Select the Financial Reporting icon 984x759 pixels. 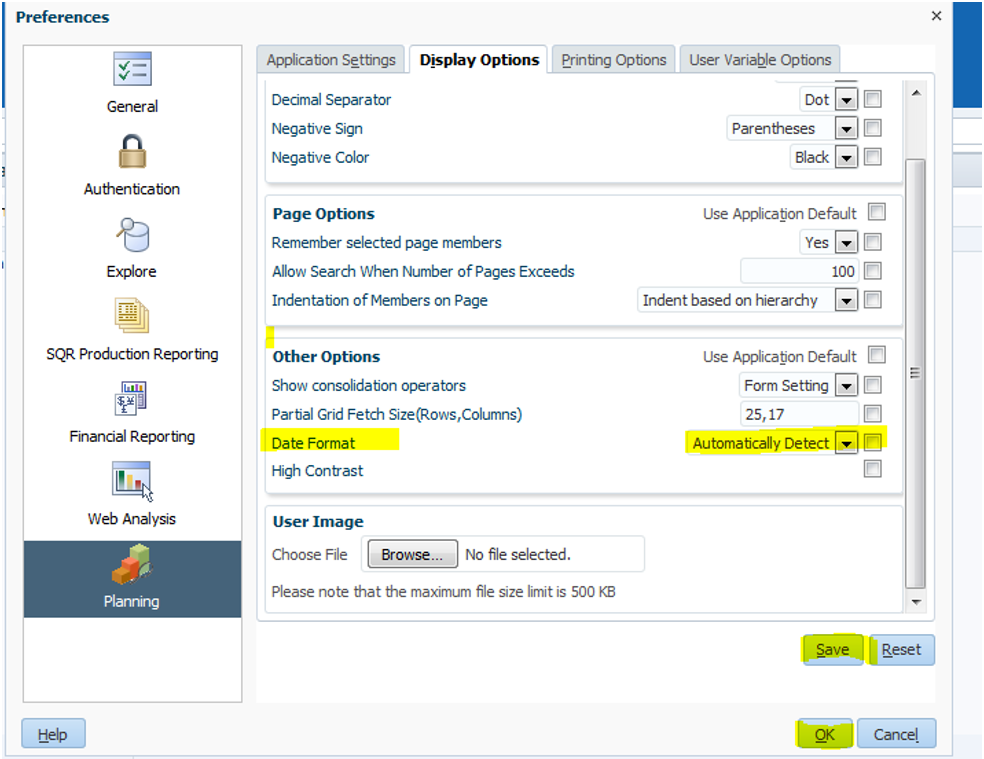(132, 401)
